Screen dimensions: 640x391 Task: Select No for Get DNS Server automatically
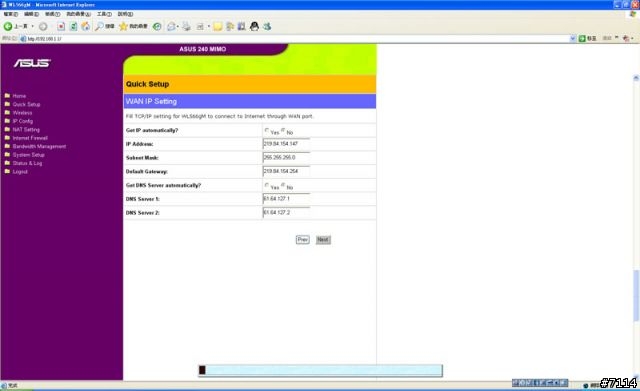283,185
